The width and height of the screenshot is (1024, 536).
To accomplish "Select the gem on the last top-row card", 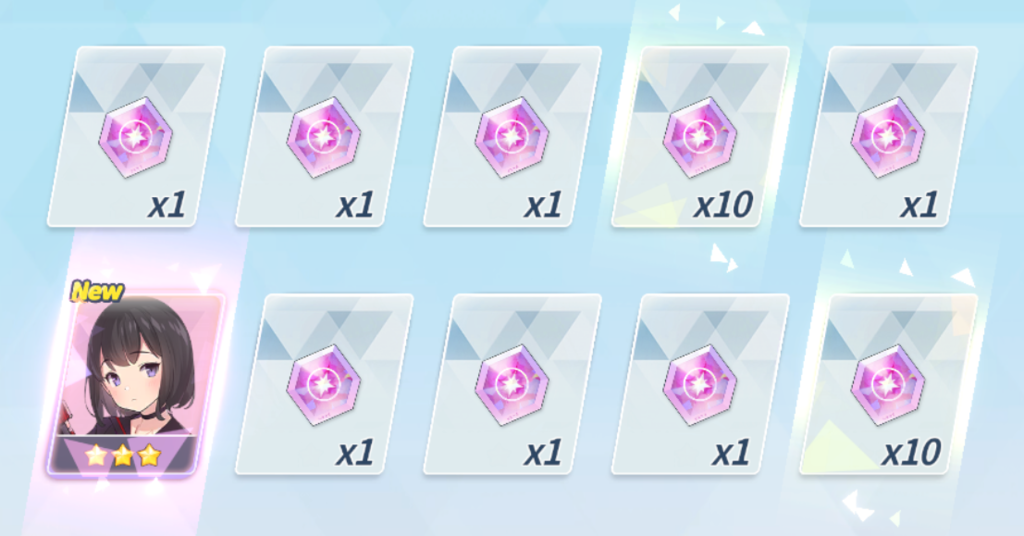I will [888, 137].
